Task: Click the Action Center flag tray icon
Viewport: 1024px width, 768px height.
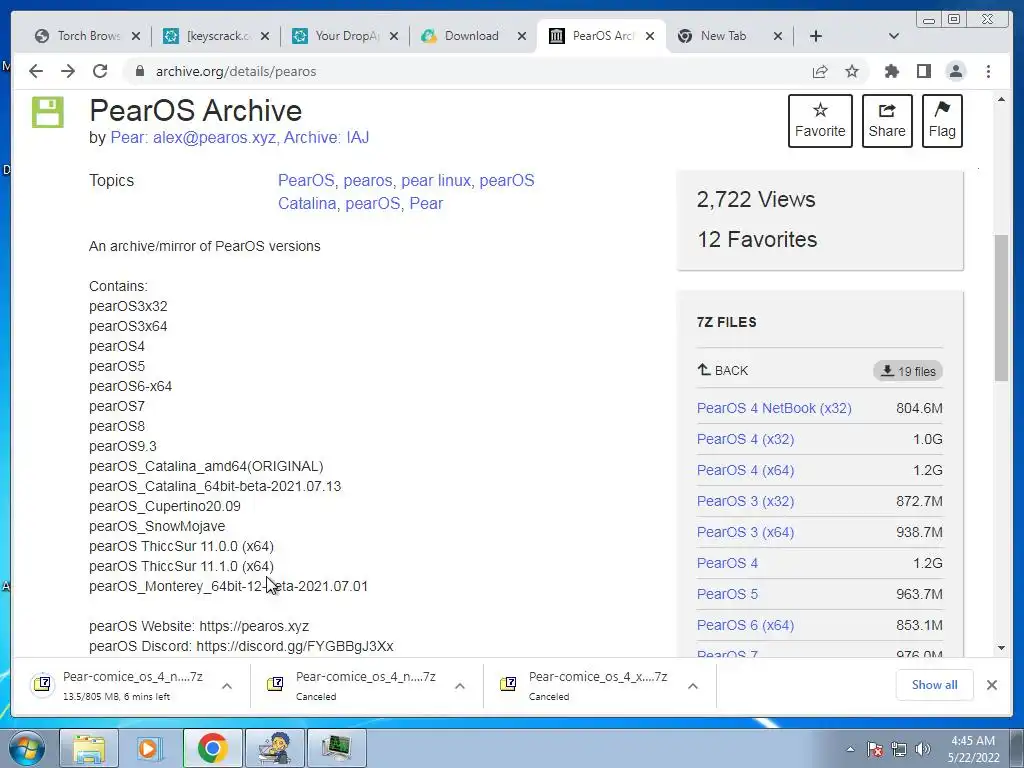Action: [875, 749]
